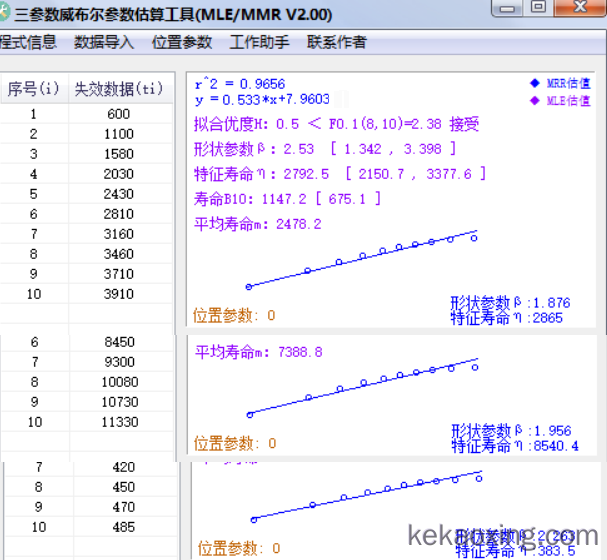Select the cell with value 450
Image resolution: width=607 pixels, height=560 pixels.
pyautogui.click(x=124, y=487)
